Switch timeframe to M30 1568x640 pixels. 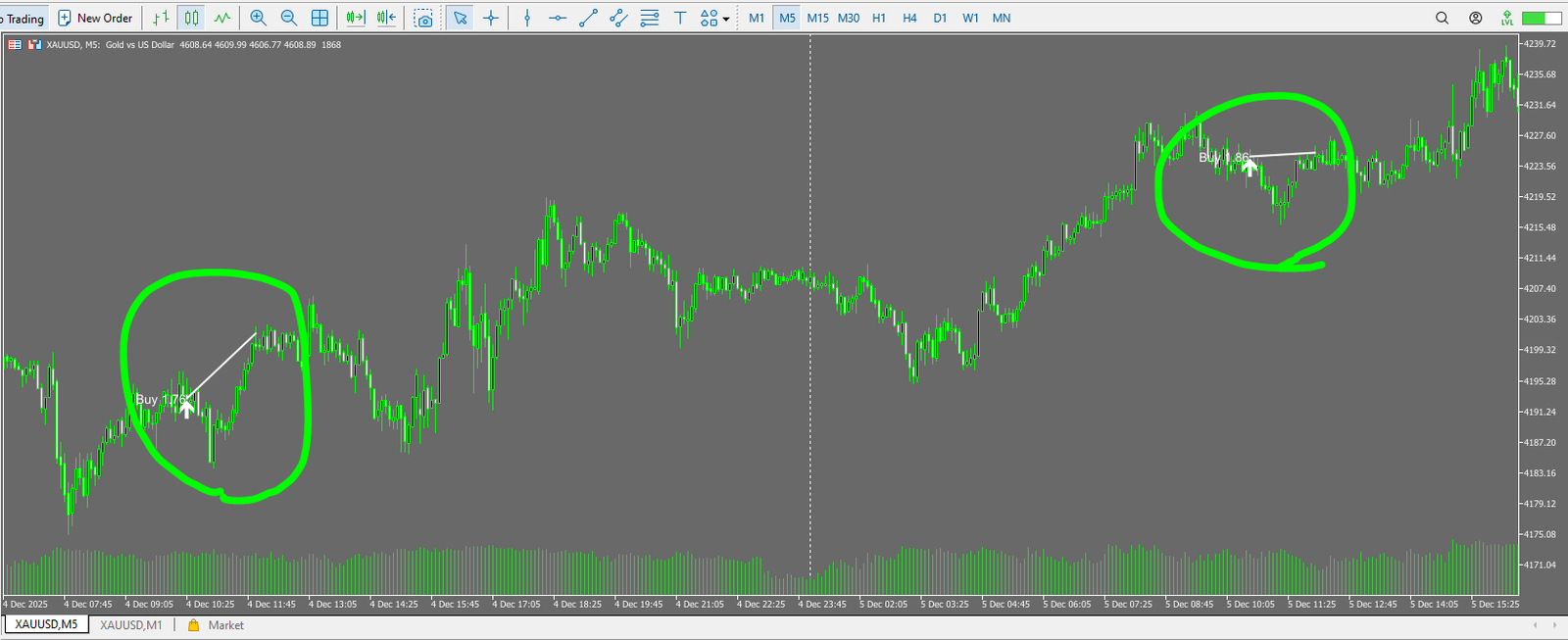(849, 18)
